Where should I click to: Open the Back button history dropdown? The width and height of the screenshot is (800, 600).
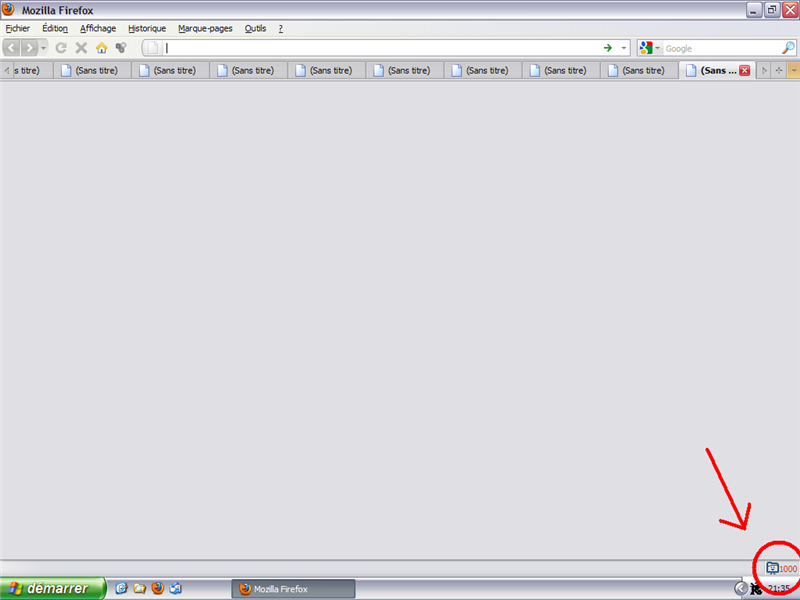click(x=43, y=48)
